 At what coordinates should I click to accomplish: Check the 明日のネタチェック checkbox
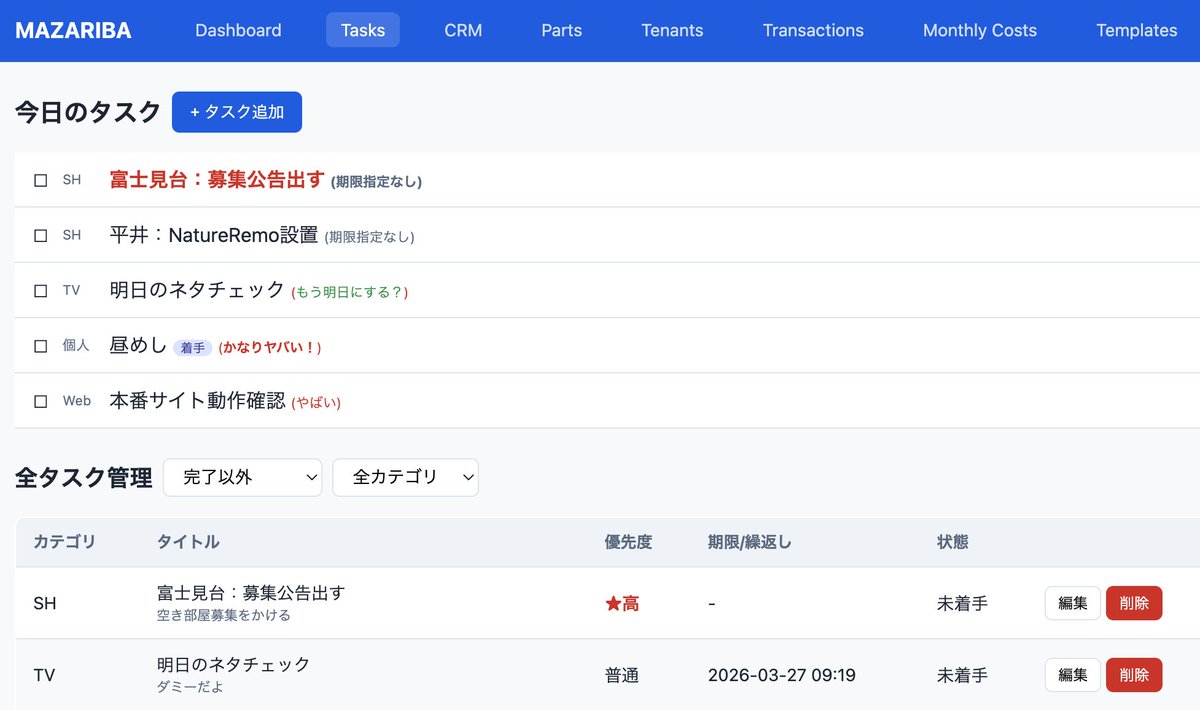pyautogui.click(x=40, y=290)
